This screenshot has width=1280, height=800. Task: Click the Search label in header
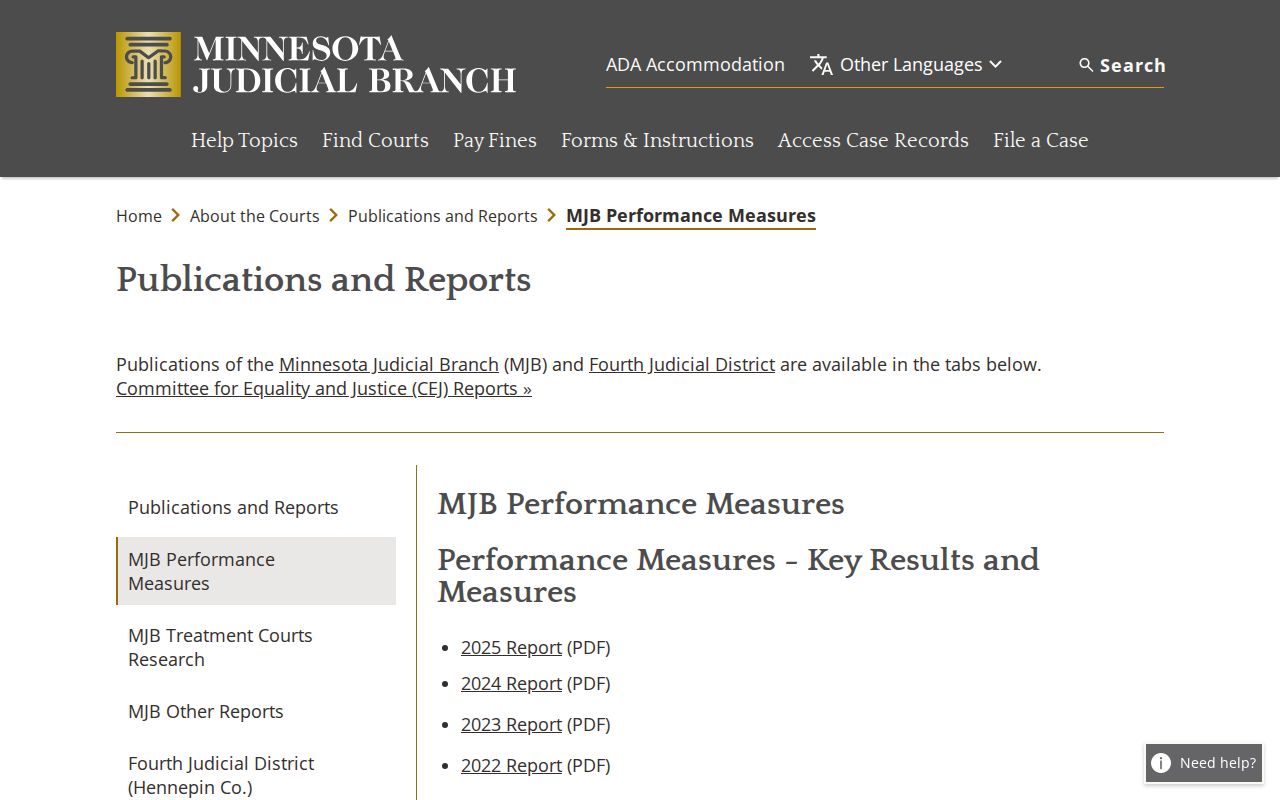click(x=1133, y=65)
